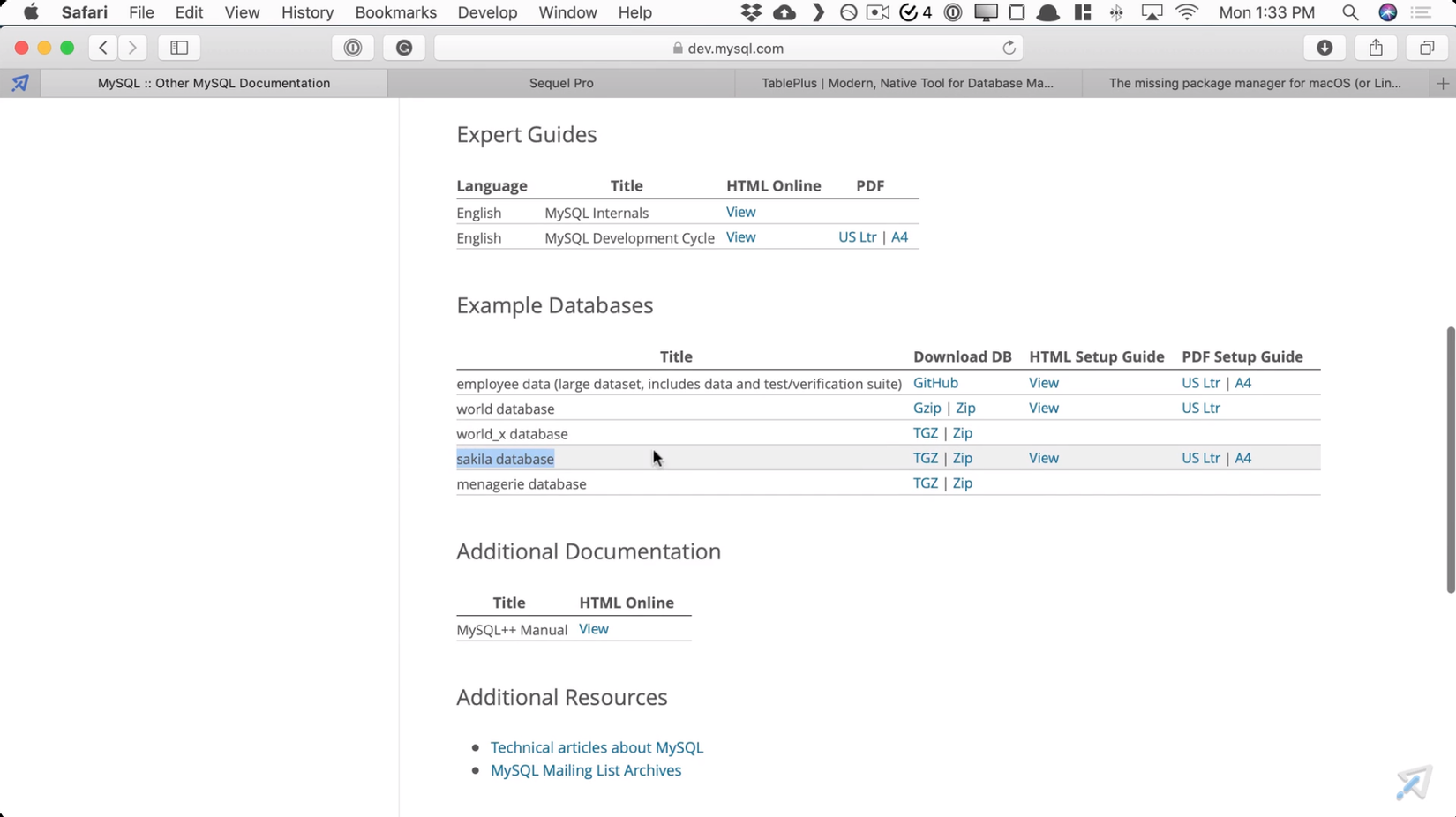
Task: Add a new tab with plus button
Action: (x=1443, y=83)
